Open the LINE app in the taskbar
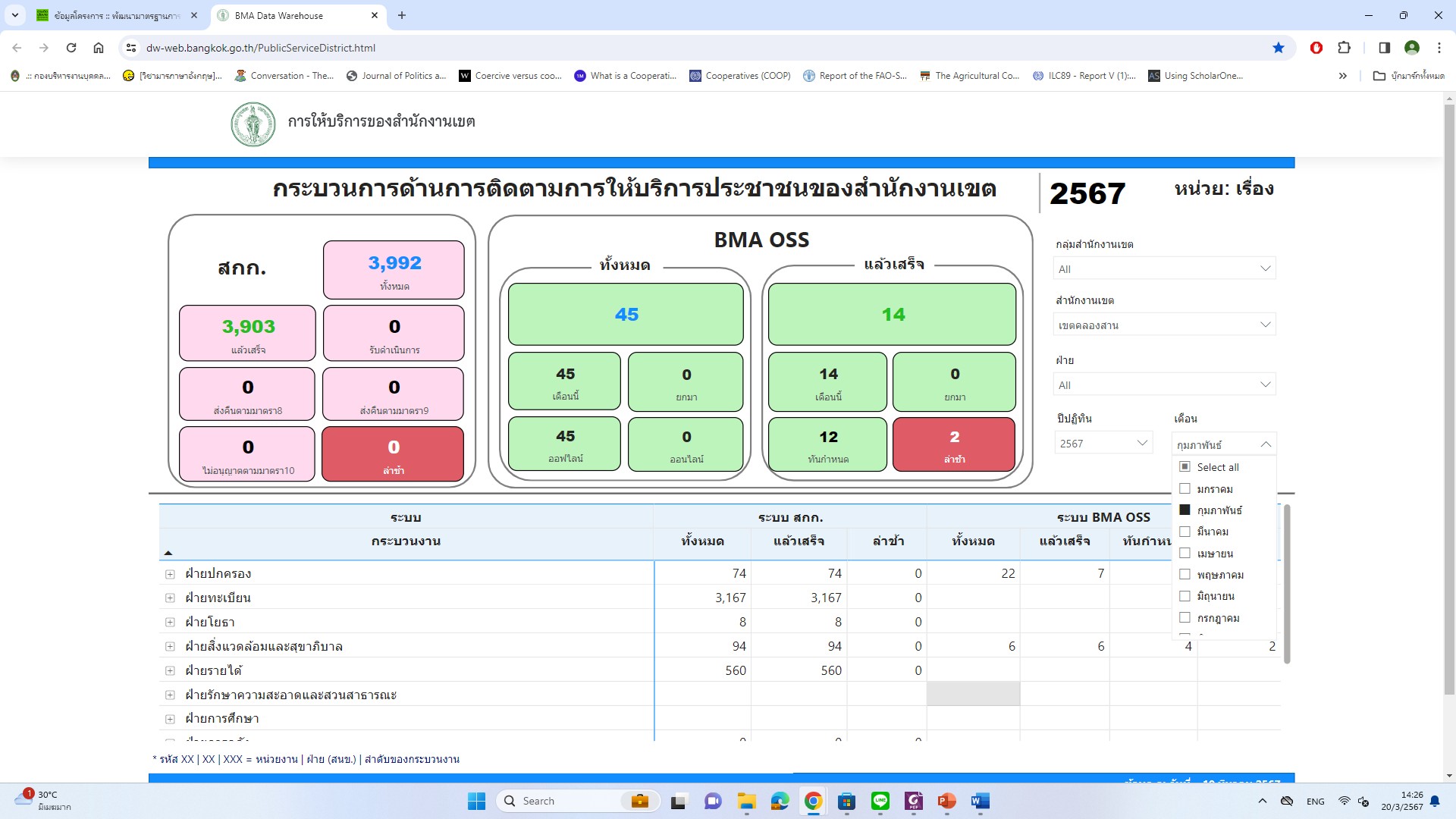Viewport: 1456px width, 819px height. (880, 801)
